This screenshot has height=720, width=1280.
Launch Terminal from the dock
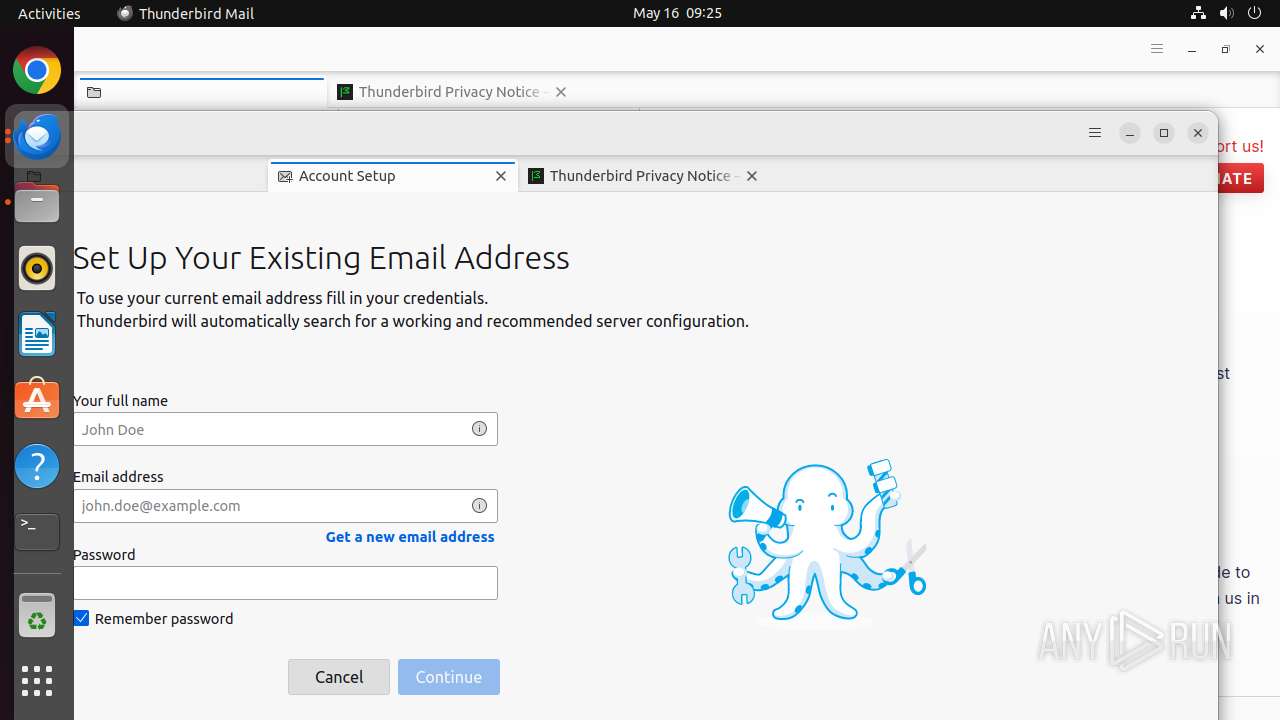(x=37, y=531)
